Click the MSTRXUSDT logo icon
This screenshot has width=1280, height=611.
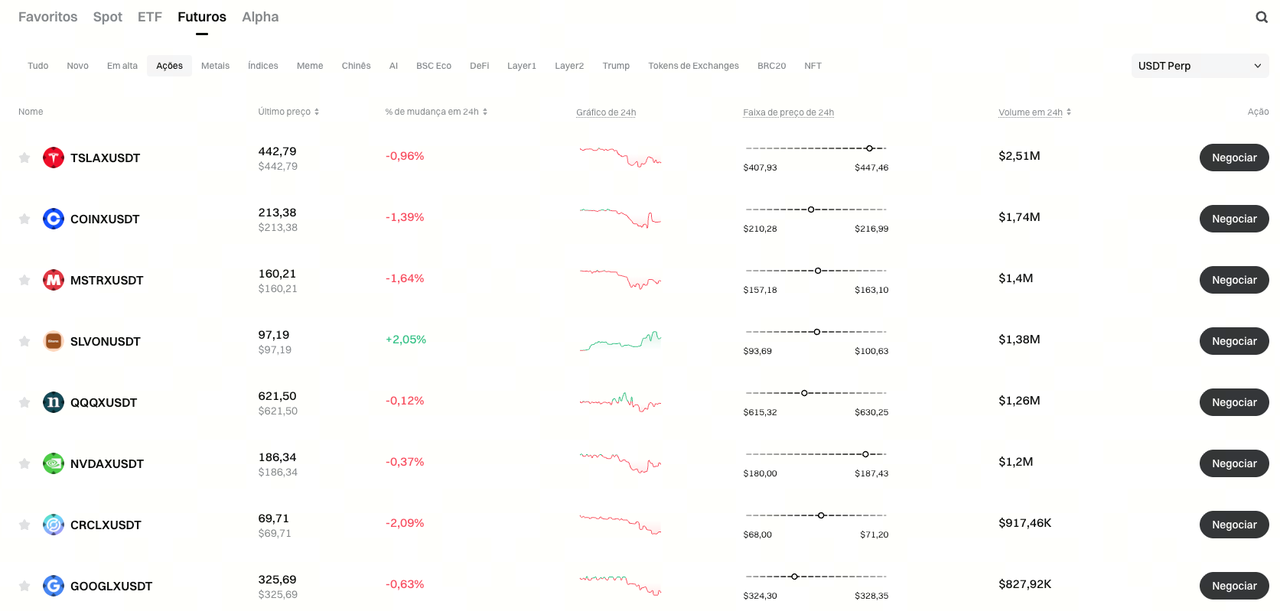pyautogui.click(x=53, y=280)
